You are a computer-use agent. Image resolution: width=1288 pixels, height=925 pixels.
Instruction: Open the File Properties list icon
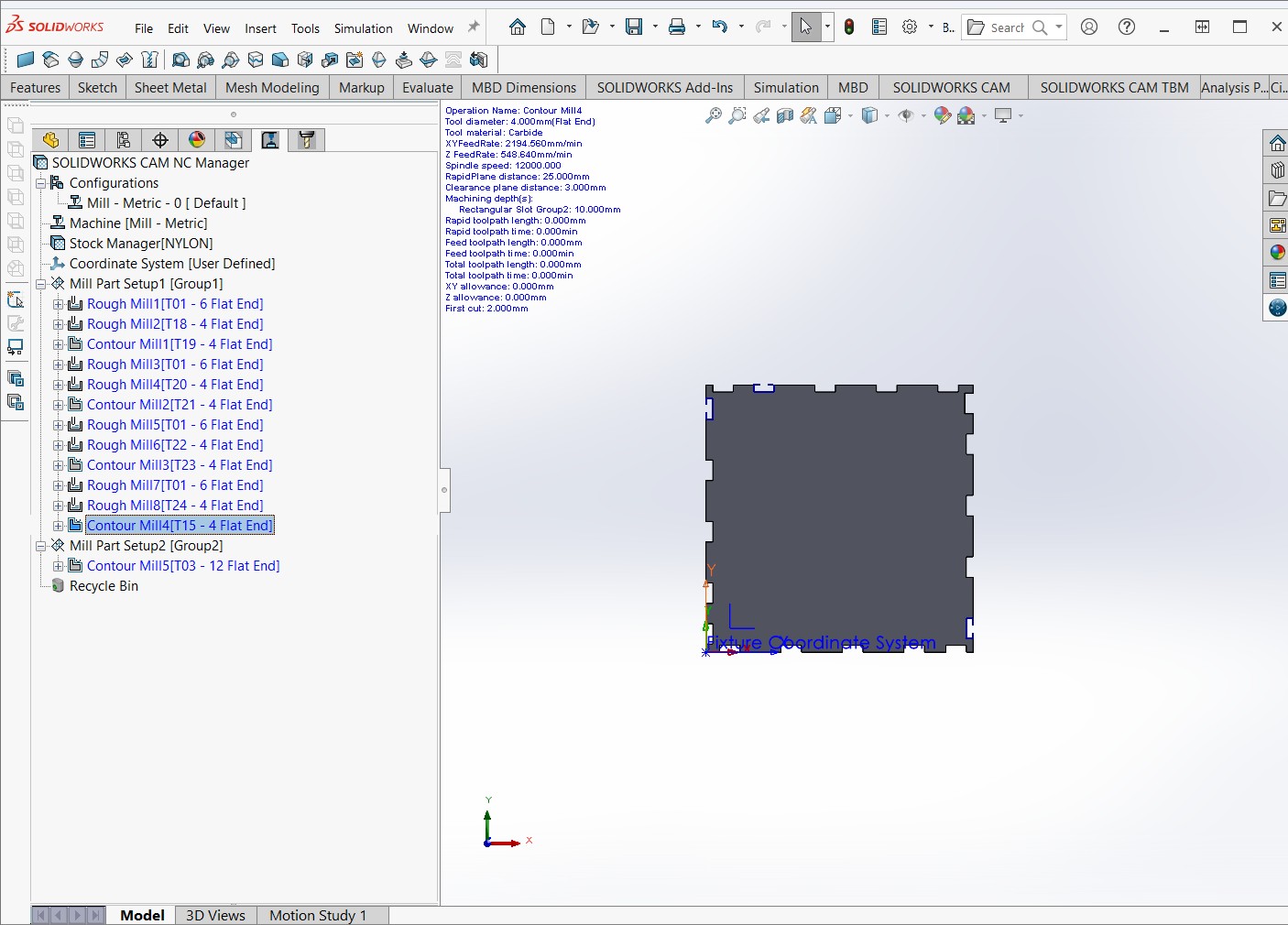point(879,27)
